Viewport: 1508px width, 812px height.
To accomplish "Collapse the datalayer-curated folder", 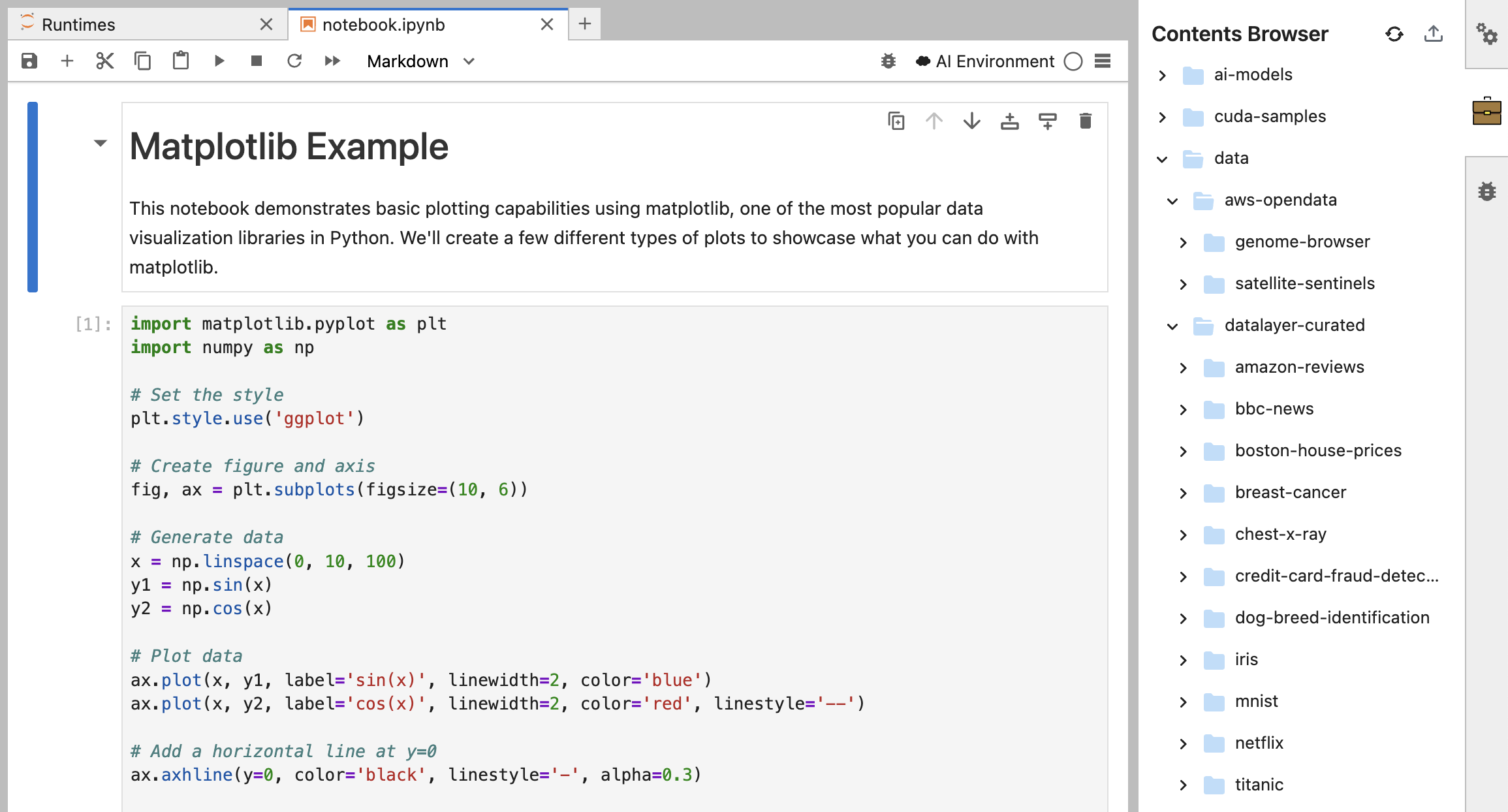I will pos(1172,326).
